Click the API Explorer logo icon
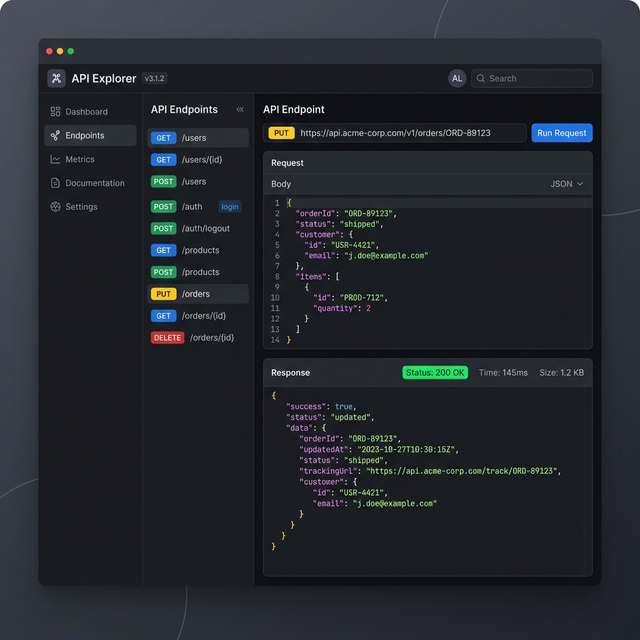This screenshot has height=640, width=640. 56,78
